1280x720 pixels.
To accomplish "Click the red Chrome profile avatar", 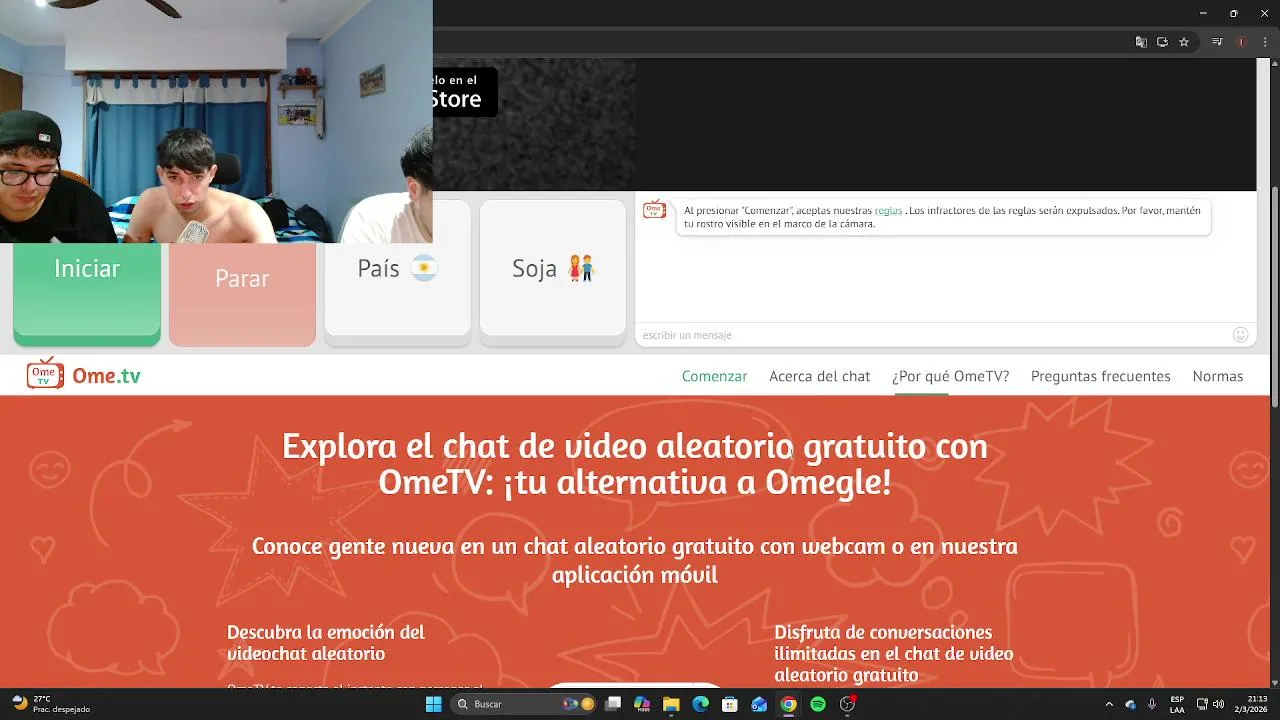I will tap(1241, 42).
